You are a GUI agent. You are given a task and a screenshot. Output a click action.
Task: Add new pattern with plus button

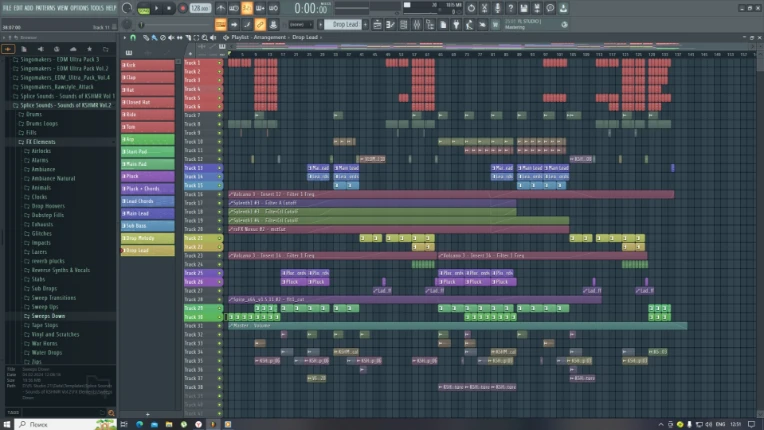(x=365, y=24)
